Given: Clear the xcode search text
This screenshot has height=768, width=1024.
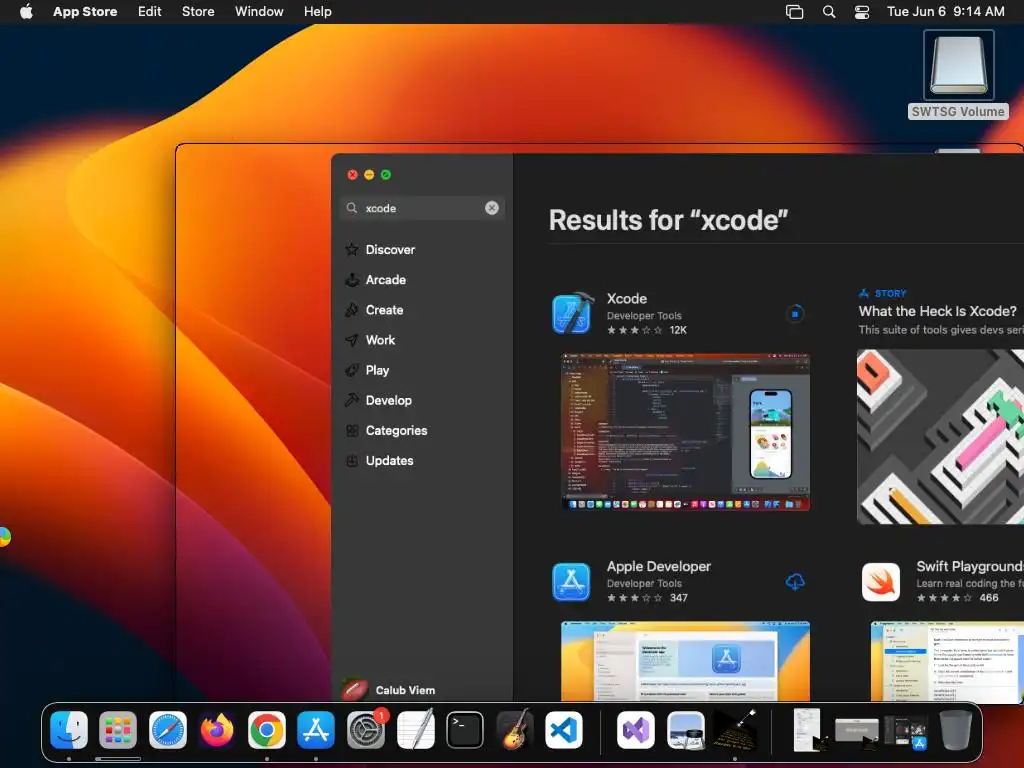Looking at the screenshot, I should point(492,208).
